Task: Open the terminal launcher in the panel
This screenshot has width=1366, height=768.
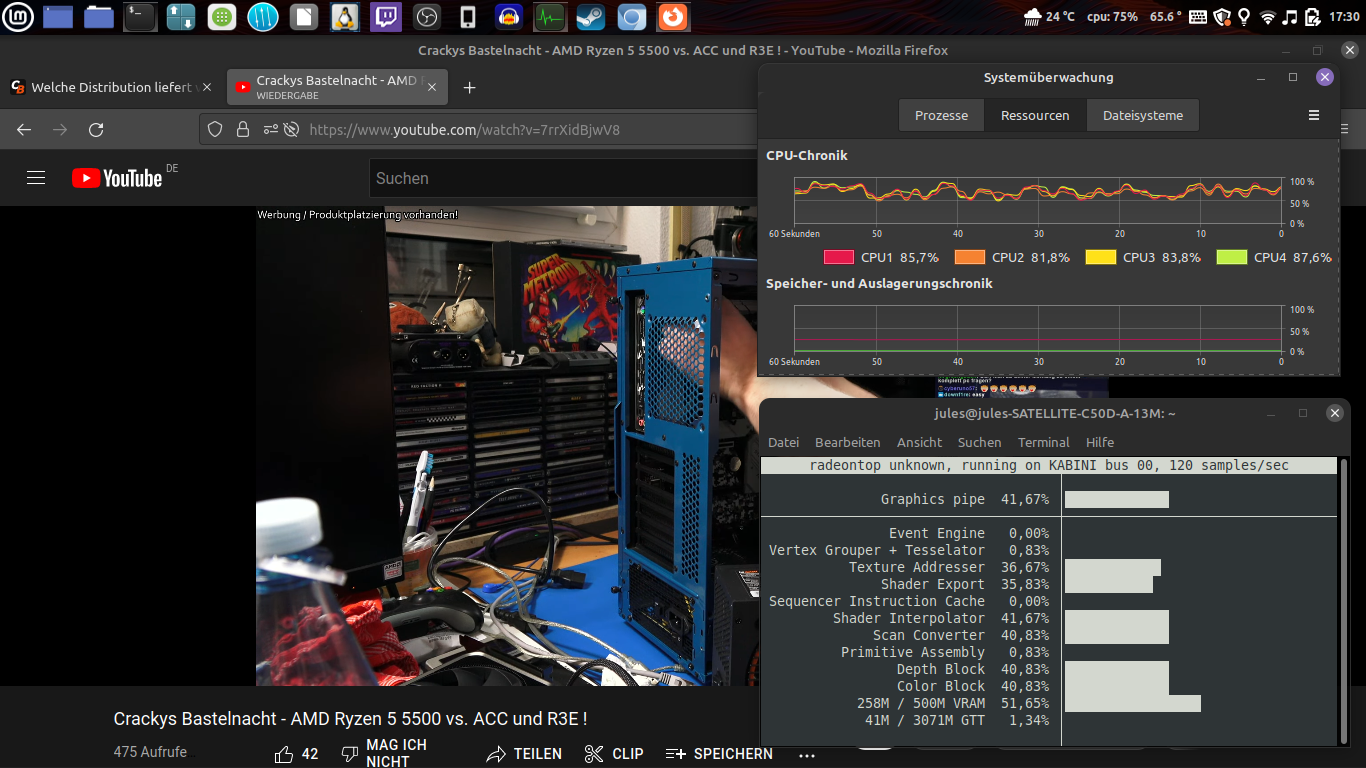Action: pyautogui.click(x=140, y=16)
